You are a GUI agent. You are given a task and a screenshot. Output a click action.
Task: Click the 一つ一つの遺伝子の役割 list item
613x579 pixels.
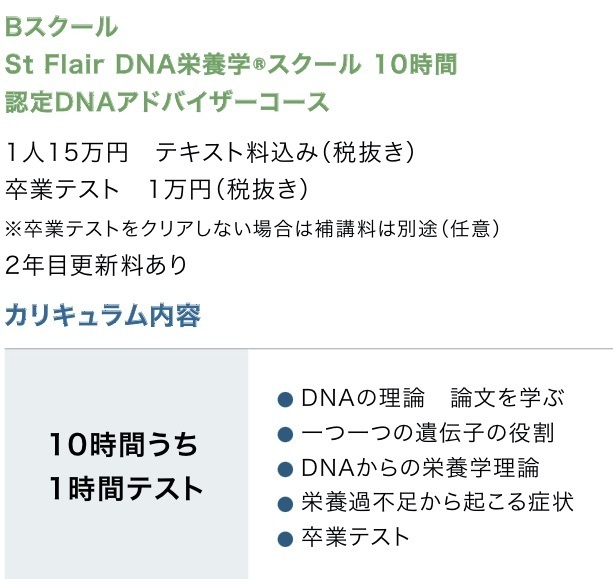pos(427,434)
